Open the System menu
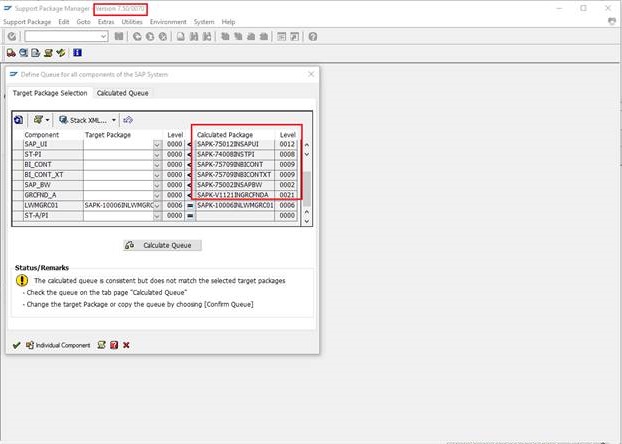This screenshot has height=444, width=622. 204,22
